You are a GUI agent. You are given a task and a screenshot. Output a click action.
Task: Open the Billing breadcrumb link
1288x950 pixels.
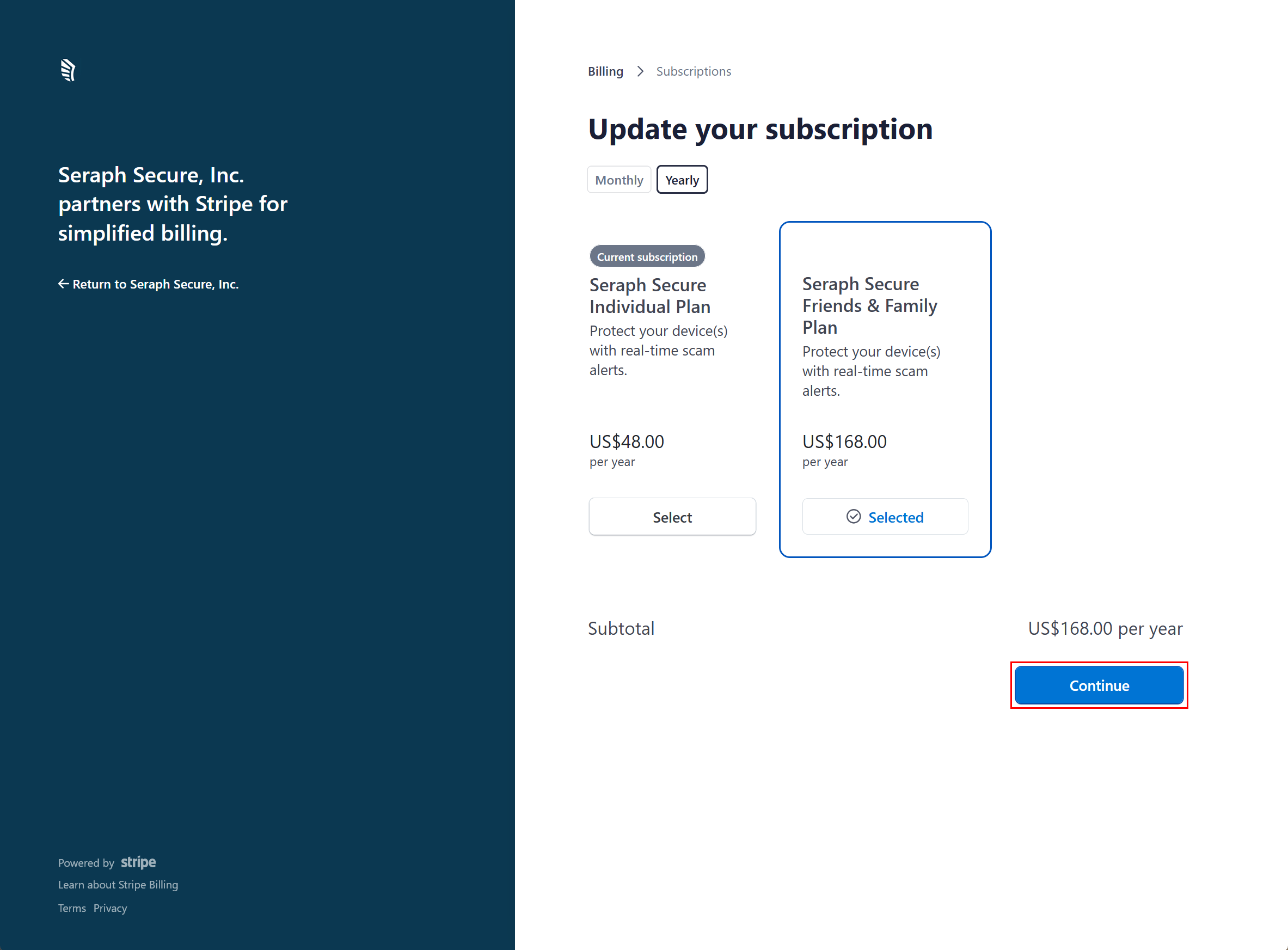605,71
